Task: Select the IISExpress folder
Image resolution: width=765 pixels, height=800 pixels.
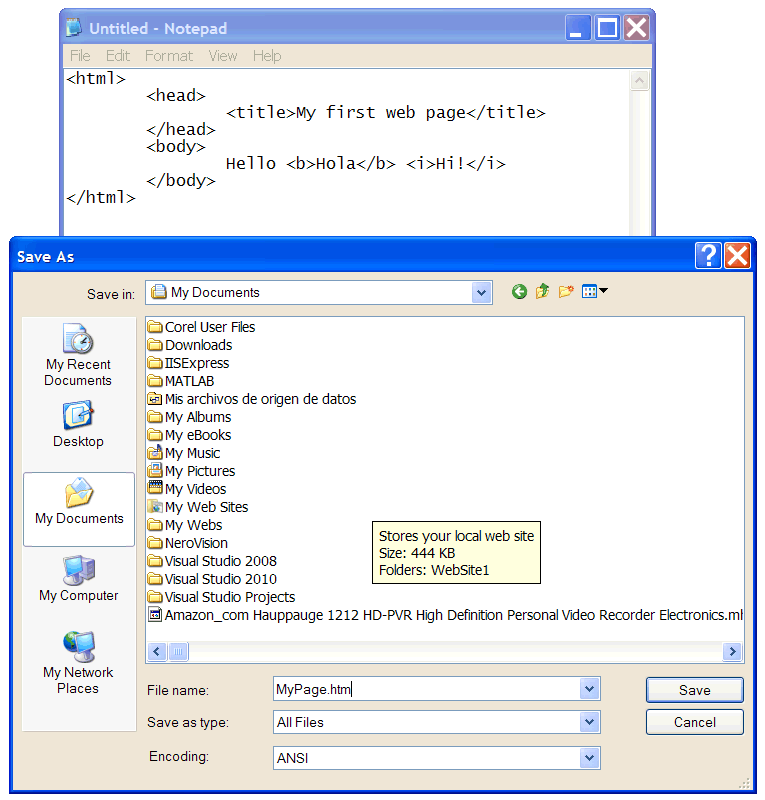Action: pos(188,363)
